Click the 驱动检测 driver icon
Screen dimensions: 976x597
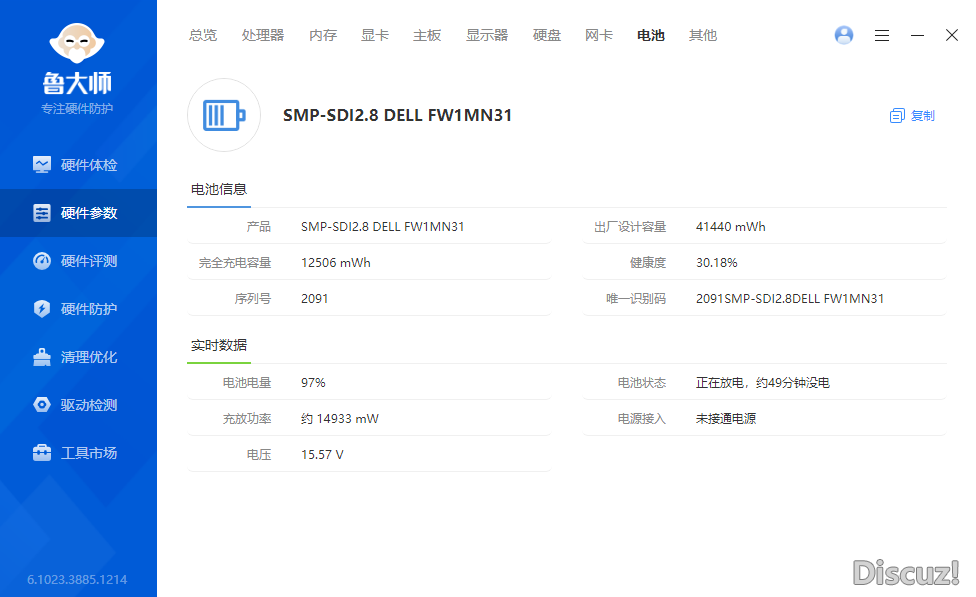[42, 405]
